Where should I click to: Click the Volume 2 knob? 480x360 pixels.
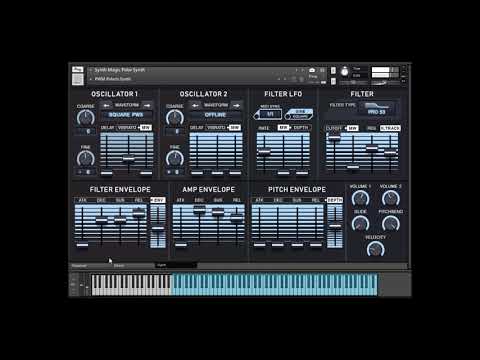pos(391,198)
